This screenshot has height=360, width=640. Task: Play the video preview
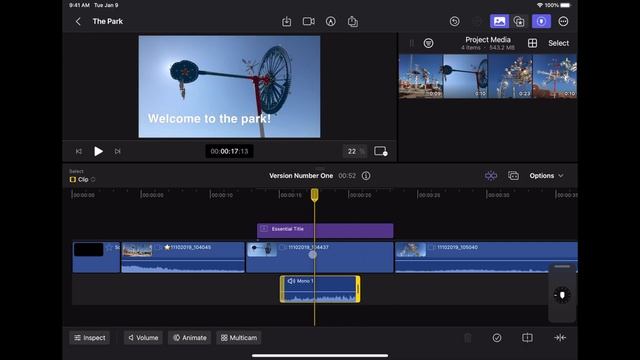[98, 151]
